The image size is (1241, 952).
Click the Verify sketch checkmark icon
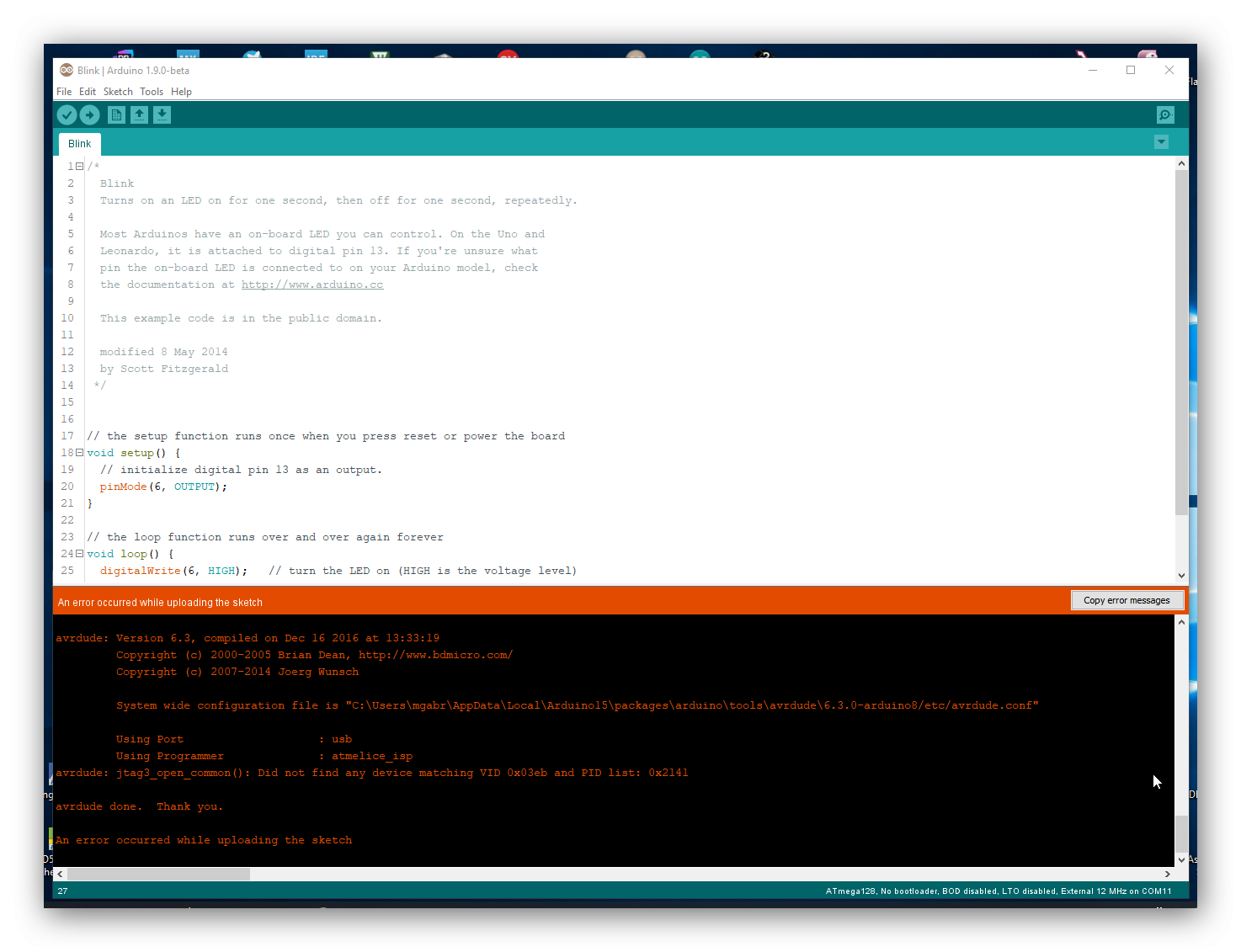pos(67,115)
